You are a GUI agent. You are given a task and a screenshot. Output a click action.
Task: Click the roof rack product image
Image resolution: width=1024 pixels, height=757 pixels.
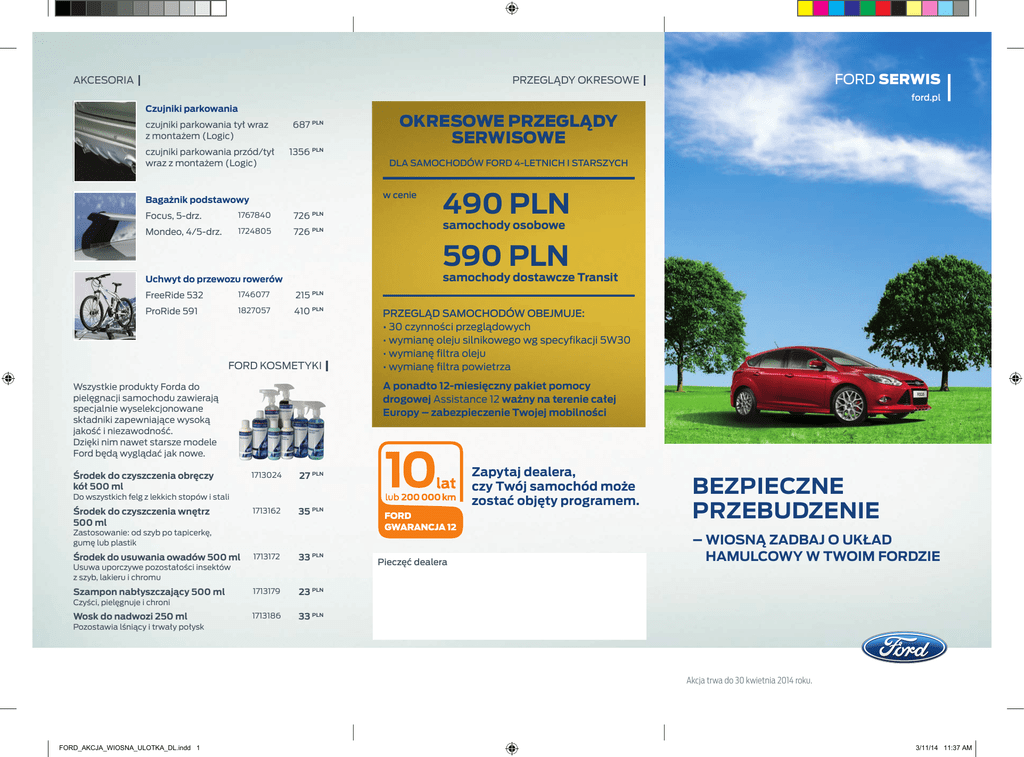[x=105, y=226]
